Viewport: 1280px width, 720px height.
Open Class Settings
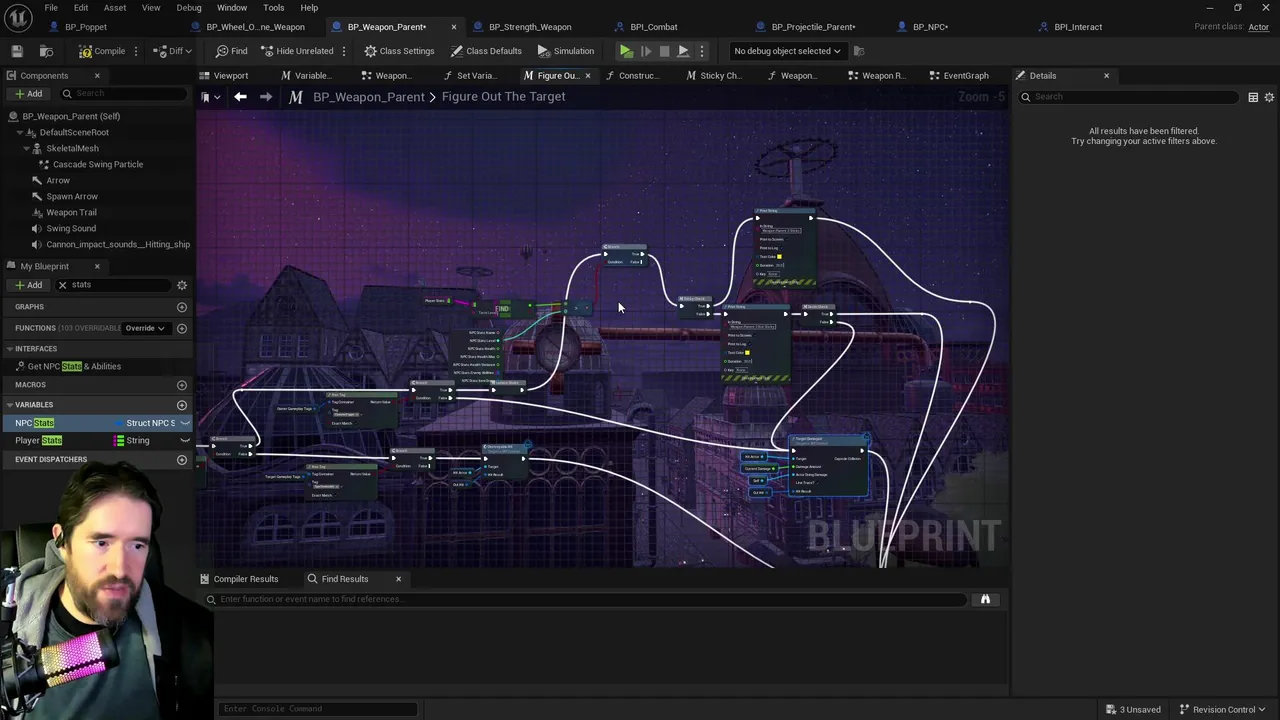pos(399,51)
